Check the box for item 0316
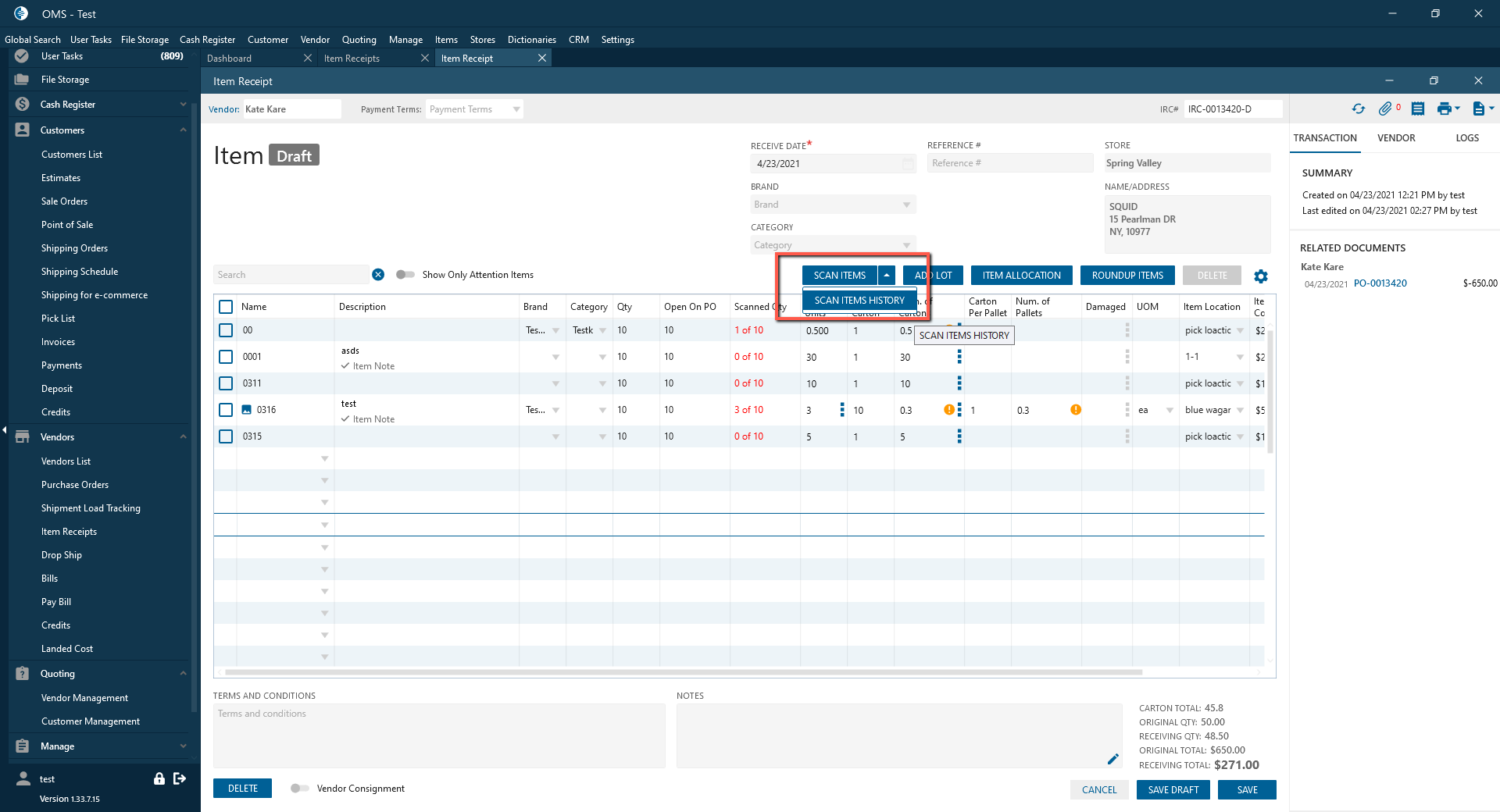This screenshot has height=812, width=1500. (x=226, y=410)
